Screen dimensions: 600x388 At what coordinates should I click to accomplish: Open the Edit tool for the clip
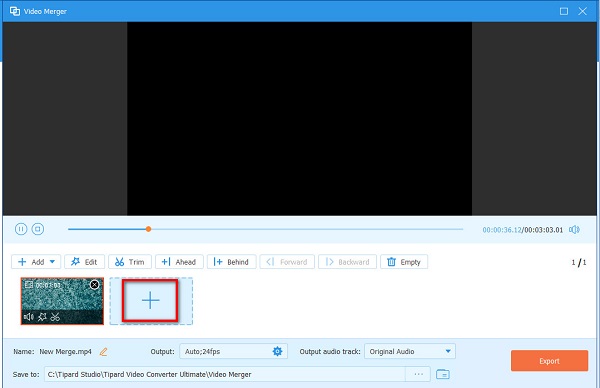click(84, 262)
